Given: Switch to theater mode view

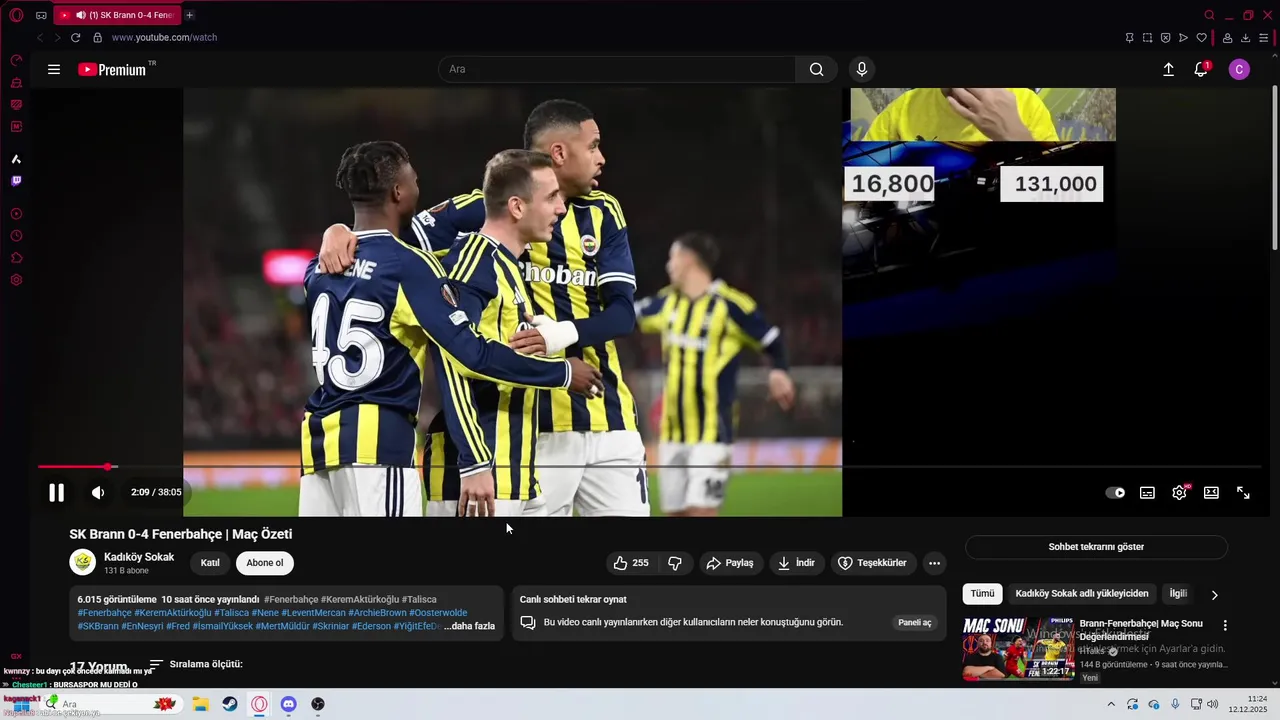Looking at the screenshot, I should click(x=1211, y=492).
